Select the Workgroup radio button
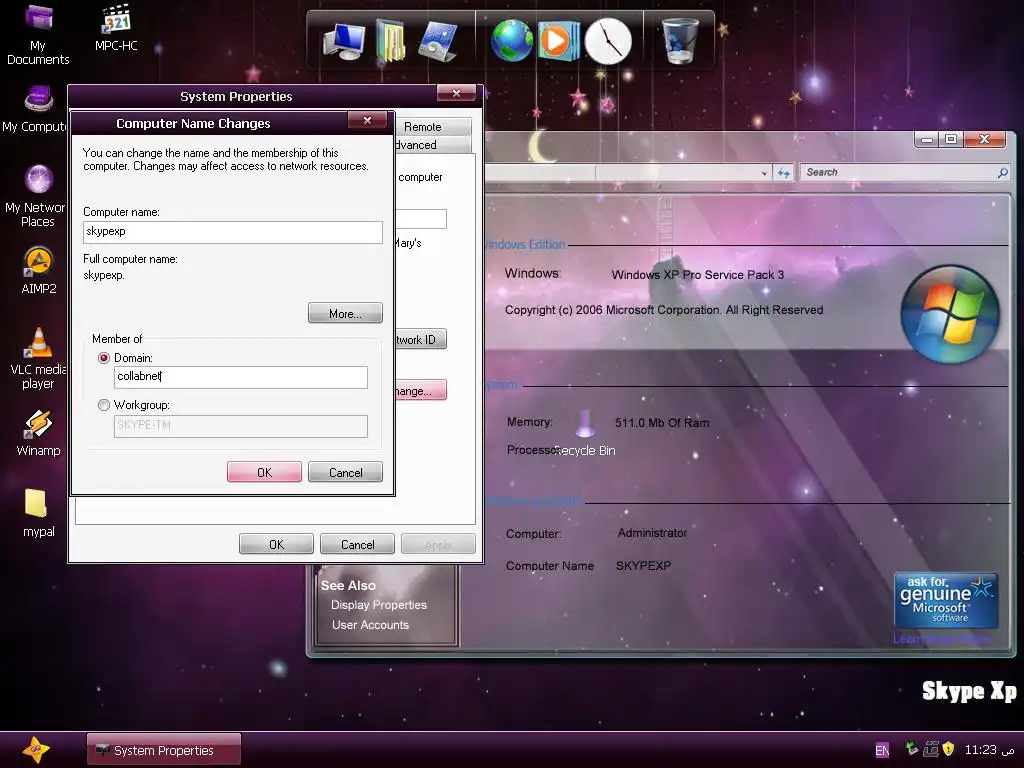This screenshot has width=1024, height=768. pyautogui.click(x=103, y=405)
